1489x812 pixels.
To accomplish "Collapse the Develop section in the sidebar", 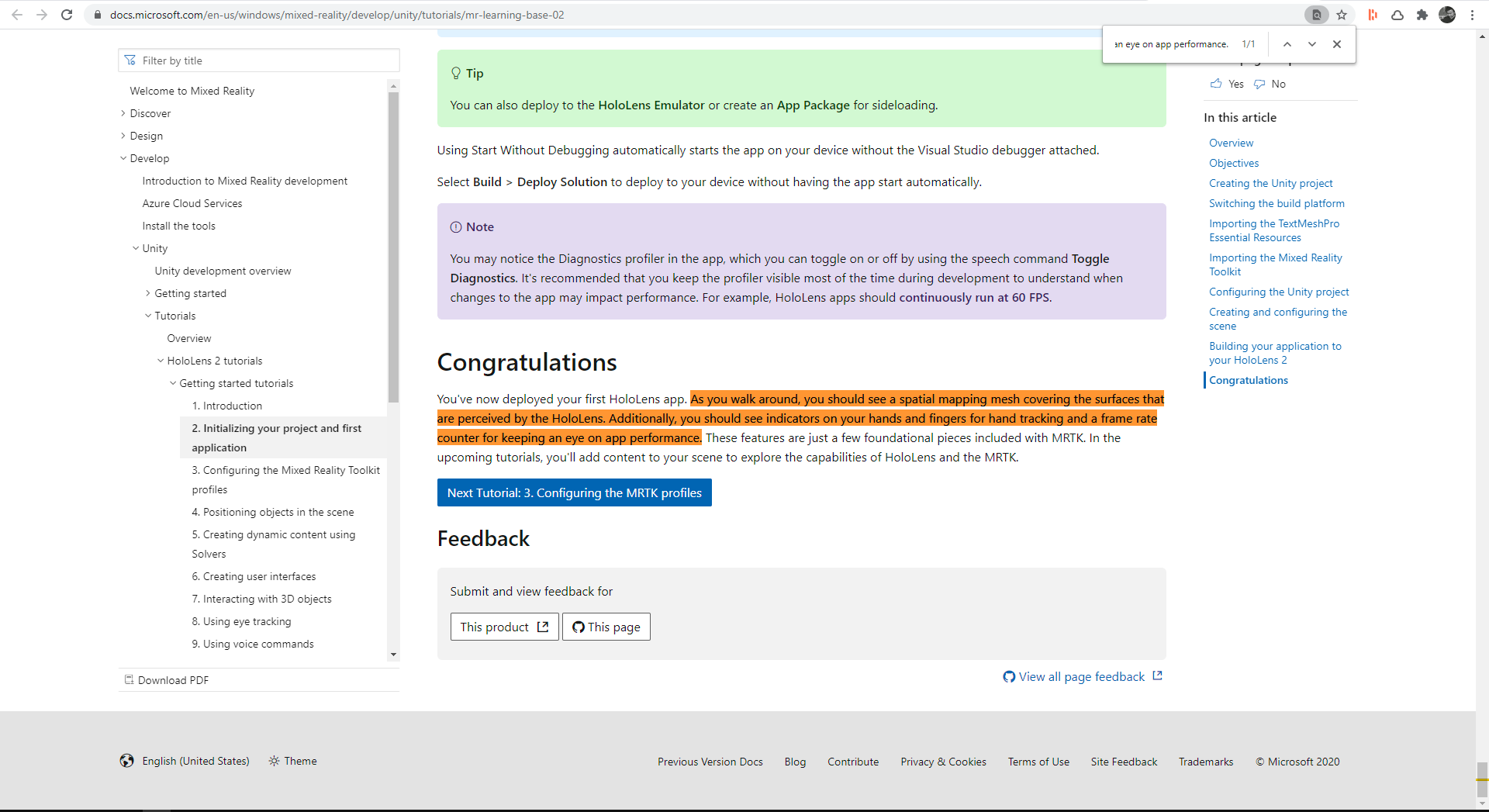I will 123,158.
